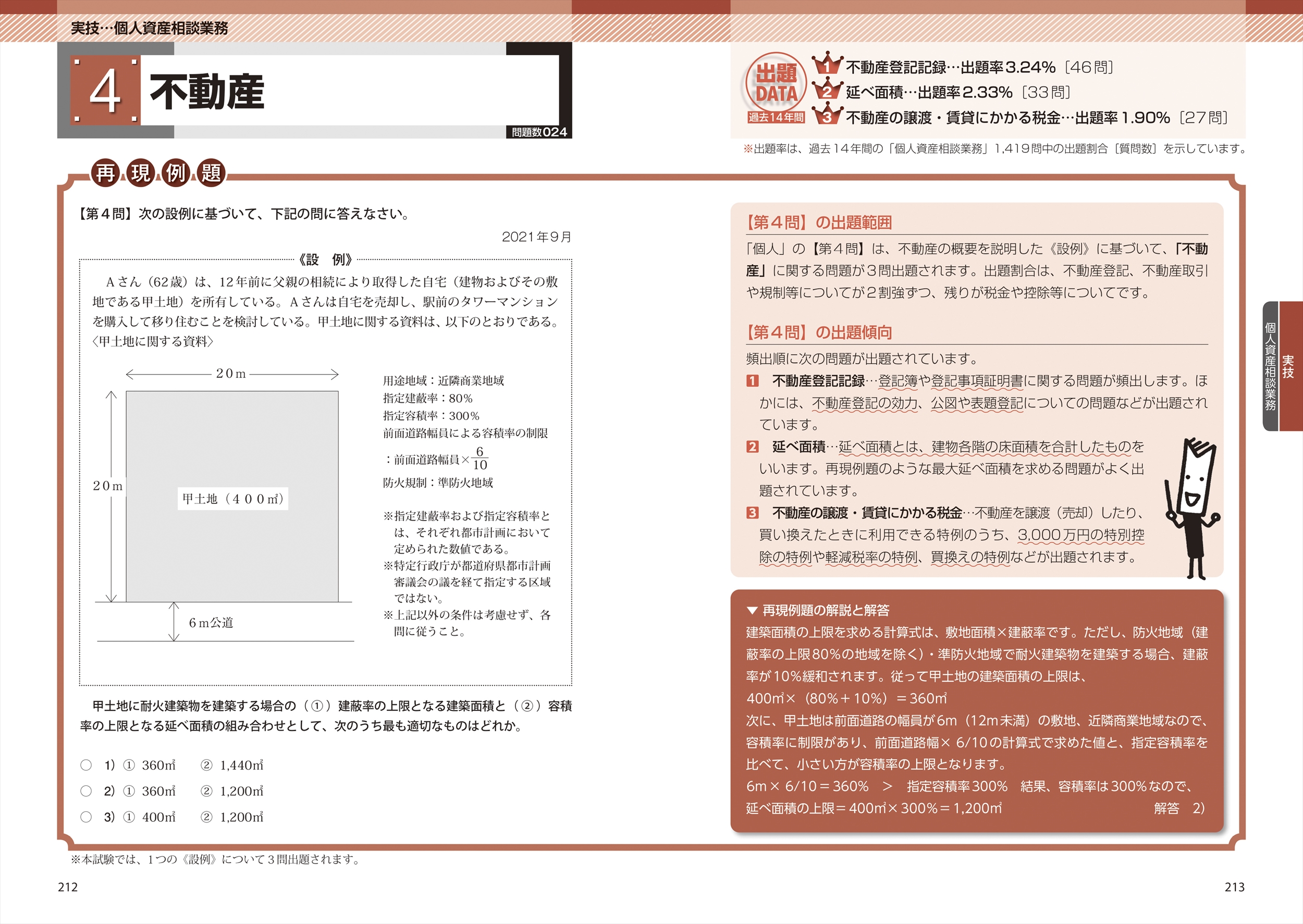Click 用途地域:近隣商業地域 line
The height and width of the screenshot is (924, 1303).
(443, 380)
